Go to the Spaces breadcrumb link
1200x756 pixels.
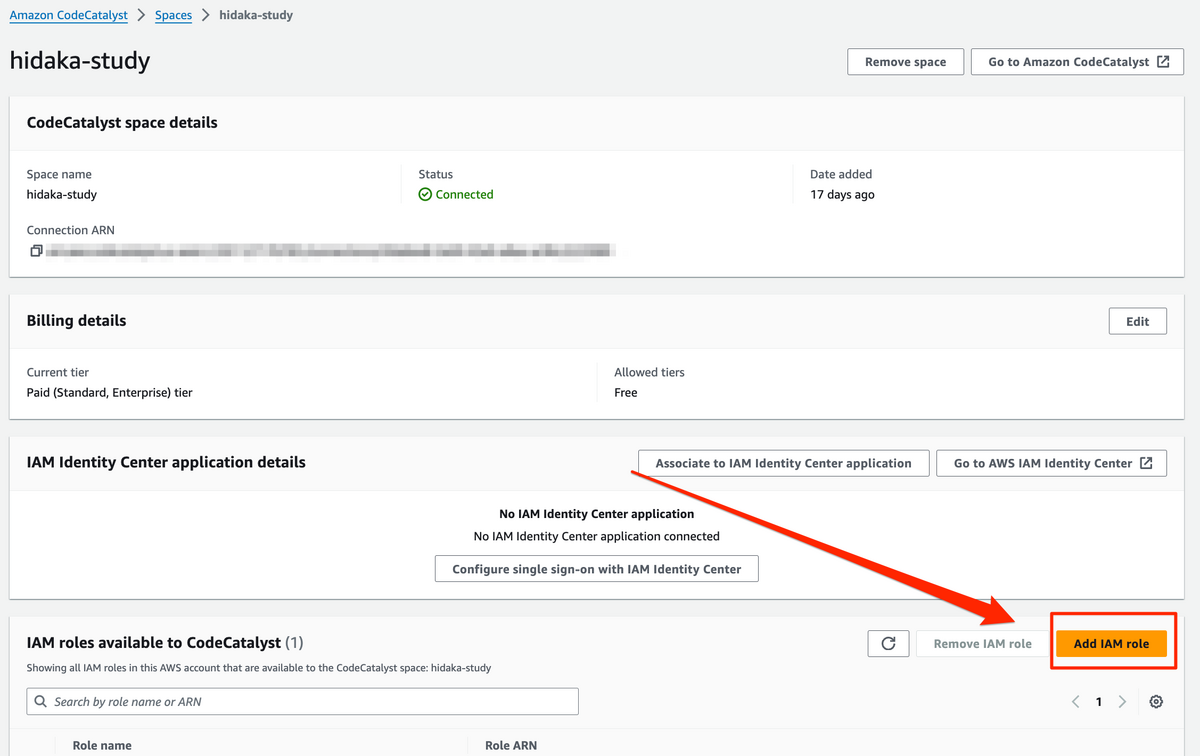tap(173, 16)
